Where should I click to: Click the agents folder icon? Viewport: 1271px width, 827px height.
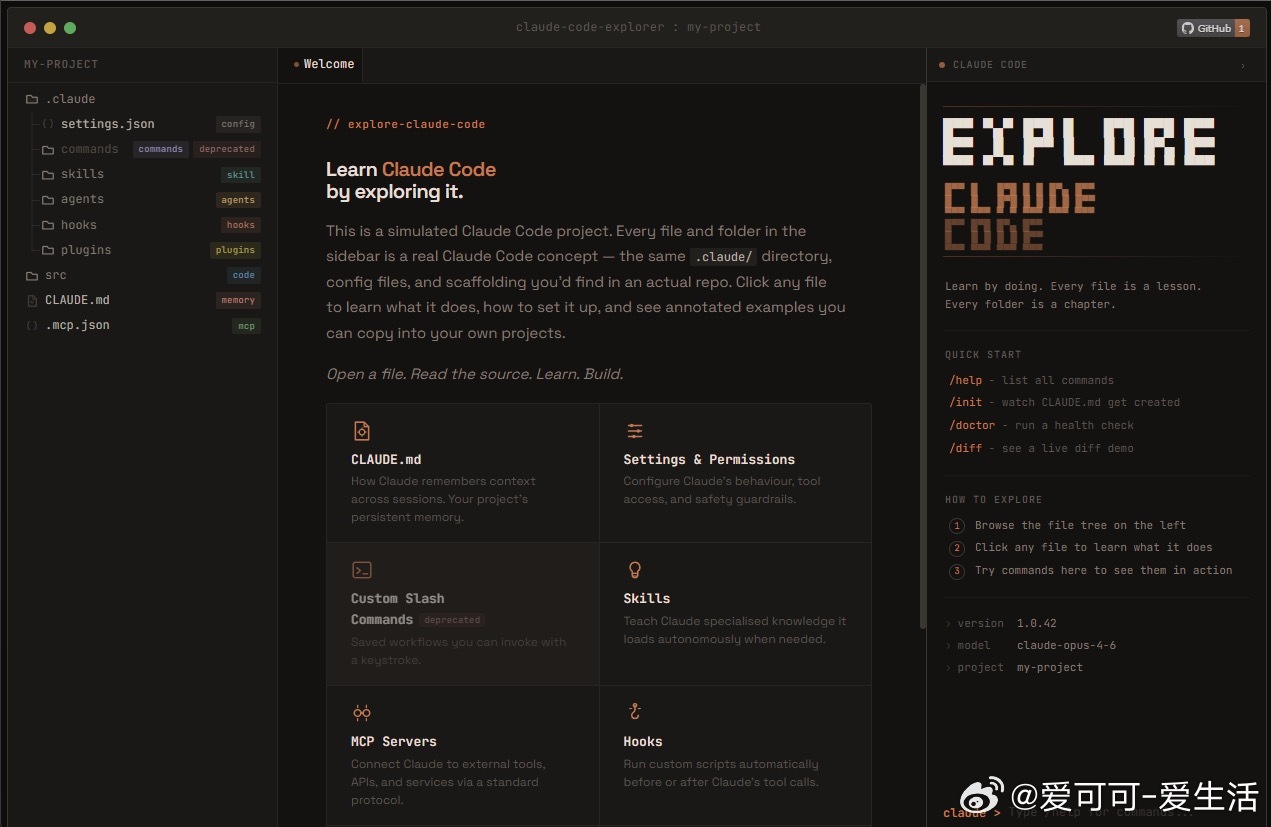pyautogui.click(x=48, y=200)
